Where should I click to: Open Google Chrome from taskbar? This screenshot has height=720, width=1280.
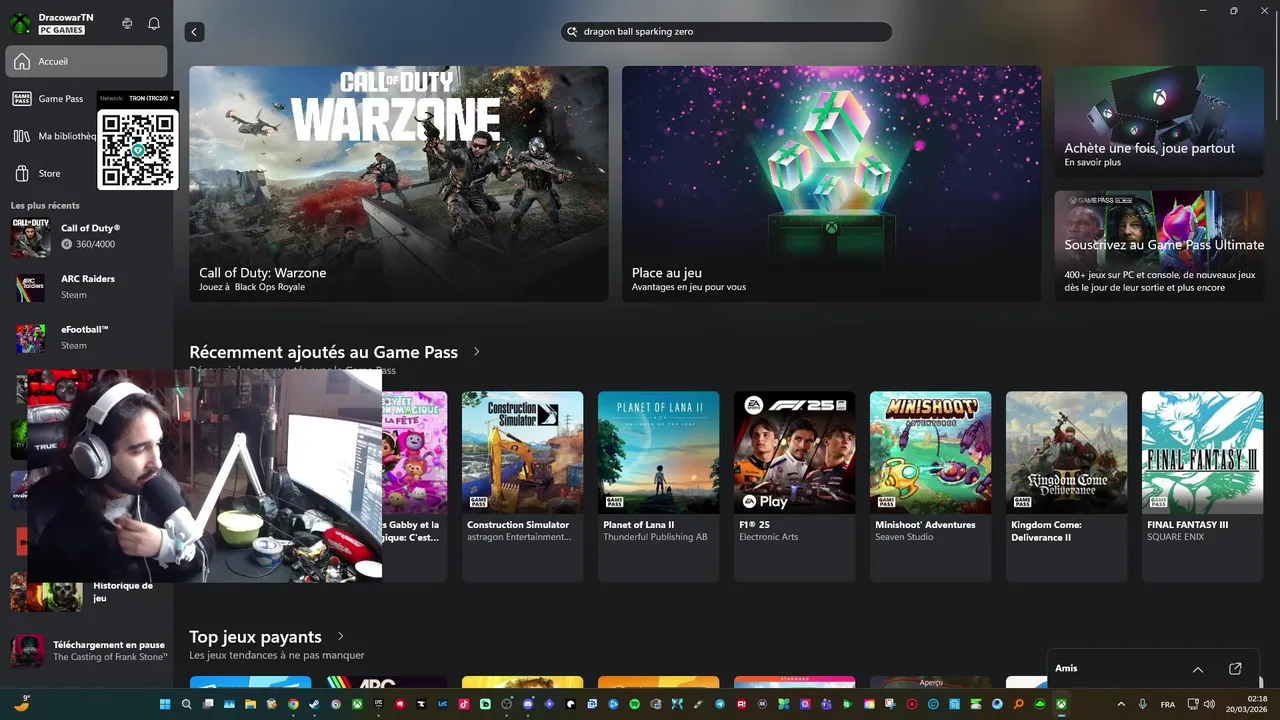(x=293, y=704)
